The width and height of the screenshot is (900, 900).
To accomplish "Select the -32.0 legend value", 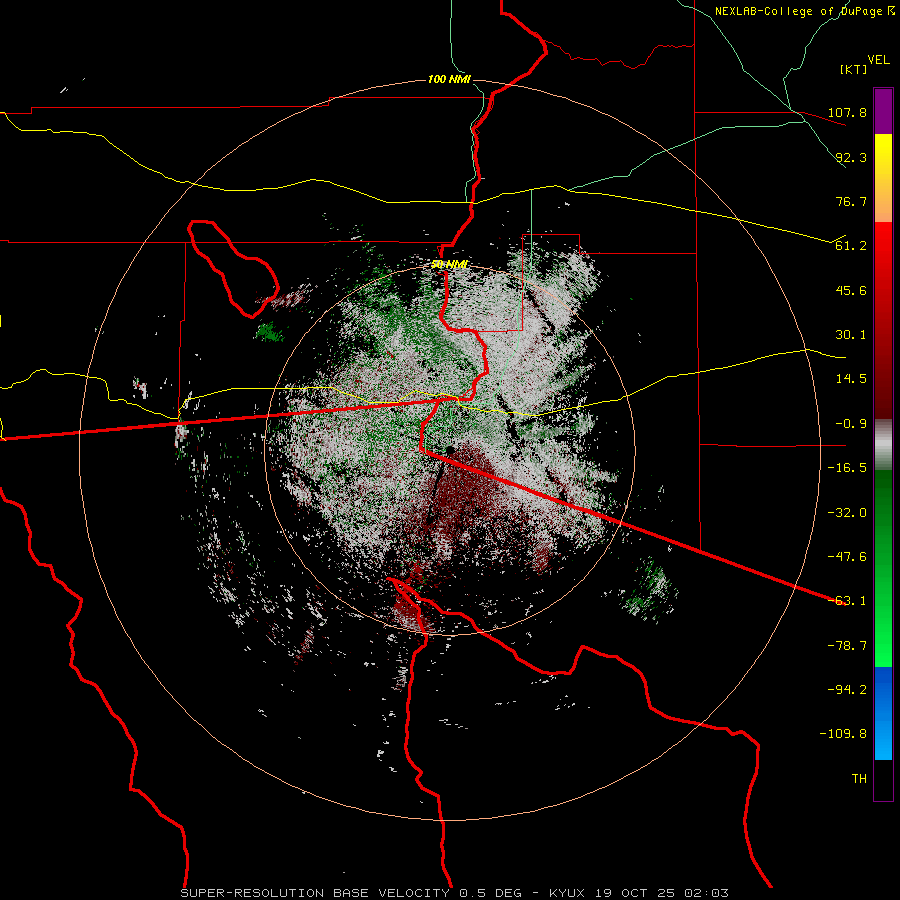I will (x=847, y=513).
